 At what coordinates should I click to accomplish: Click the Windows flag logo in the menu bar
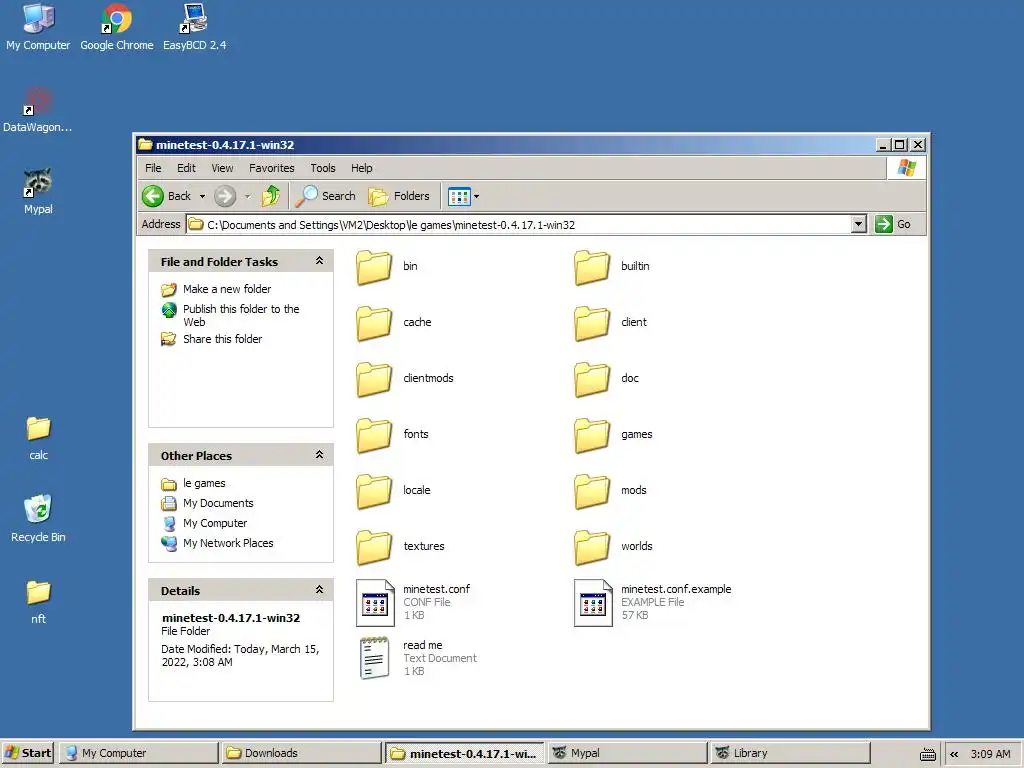[x=906, y=168]
